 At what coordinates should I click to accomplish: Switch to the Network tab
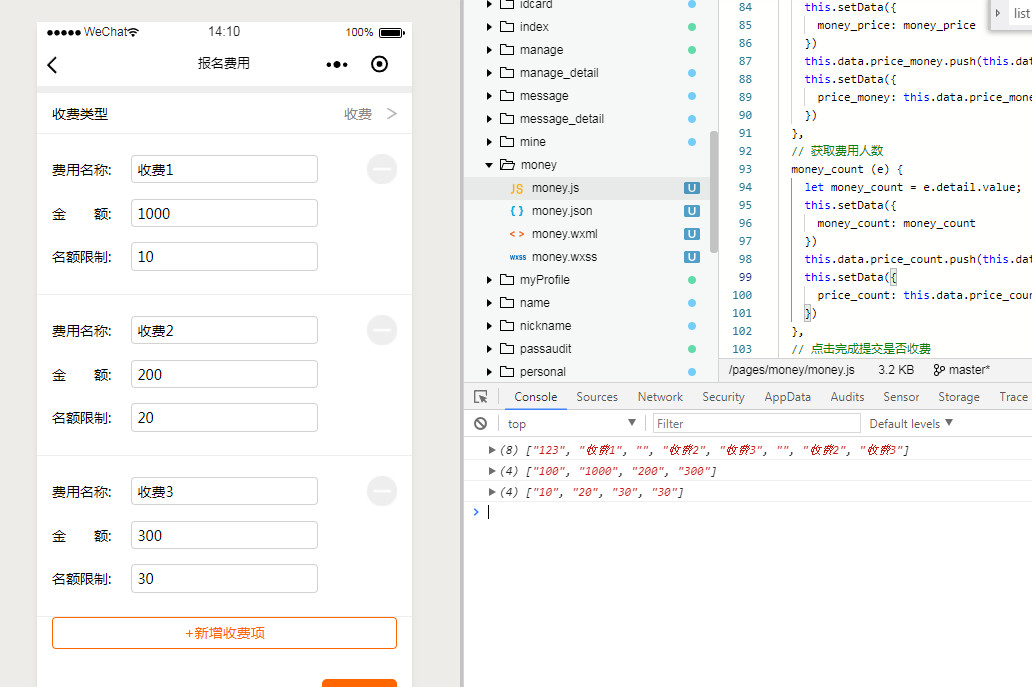coord(660,397)
